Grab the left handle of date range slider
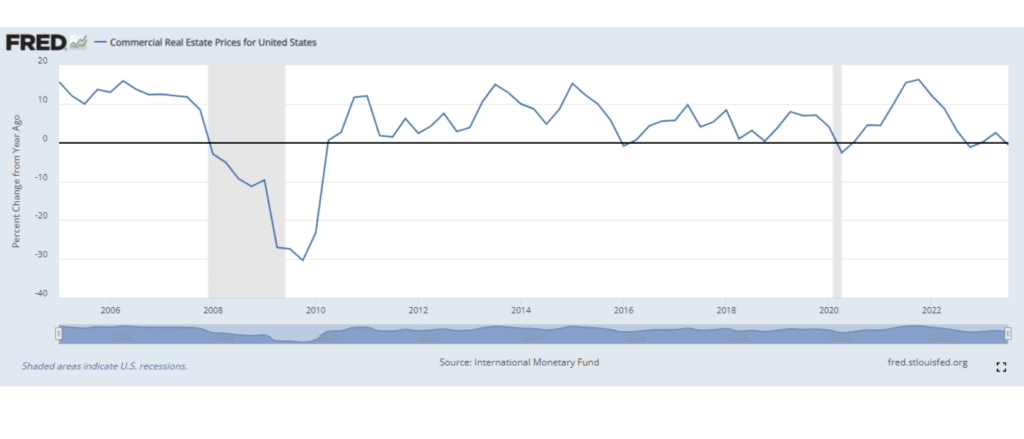This screenshot has height=439, width=1024. click(59, 333)
